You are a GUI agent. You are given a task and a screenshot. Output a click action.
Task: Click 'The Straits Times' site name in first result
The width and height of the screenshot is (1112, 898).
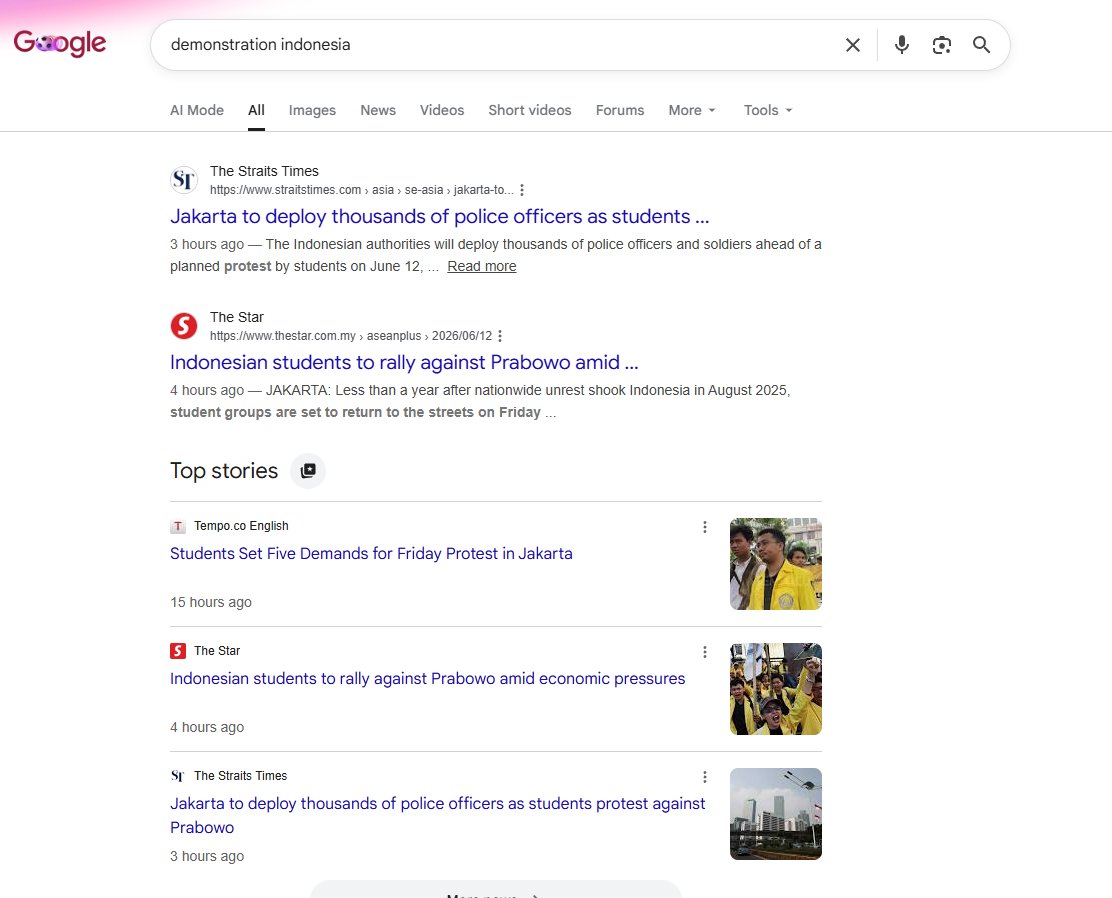[x=264, y=171]
